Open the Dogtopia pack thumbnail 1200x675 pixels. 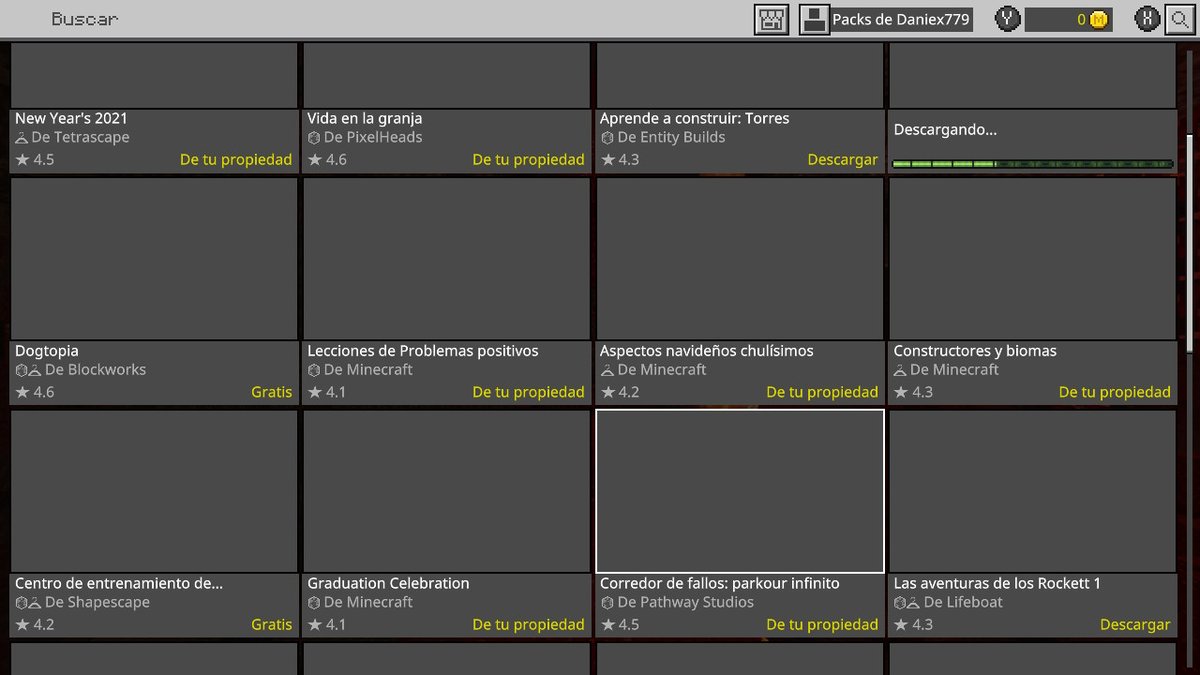point(154,259)
